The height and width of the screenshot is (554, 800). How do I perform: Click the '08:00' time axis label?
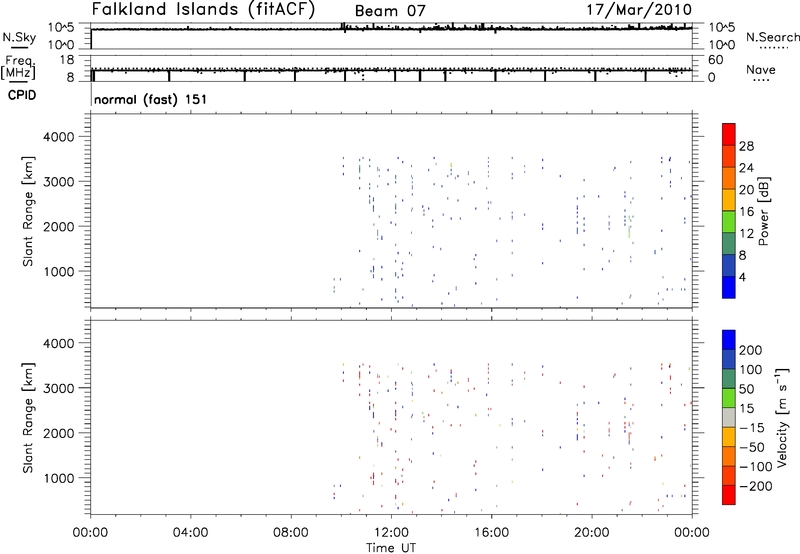pyautogui.click(x=291, y=533)
